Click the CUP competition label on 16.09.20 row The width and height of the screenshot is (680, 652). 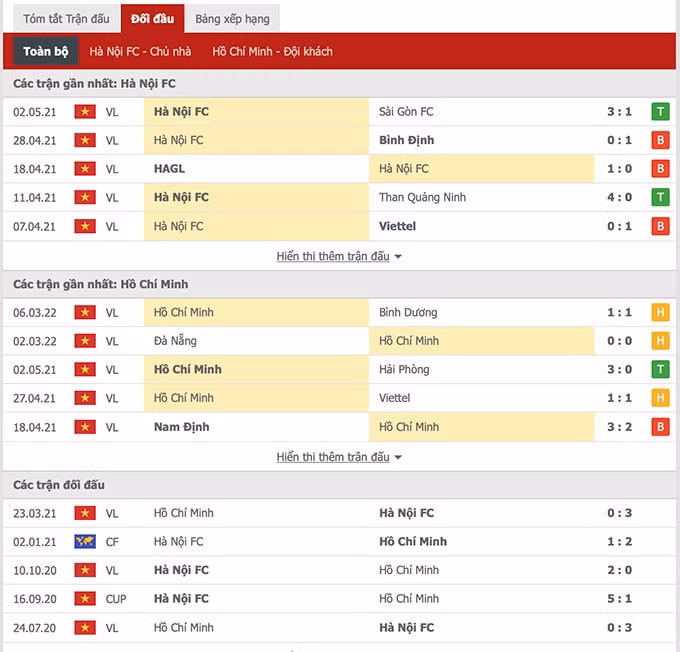pyautogui.click(x=116, y=599)
